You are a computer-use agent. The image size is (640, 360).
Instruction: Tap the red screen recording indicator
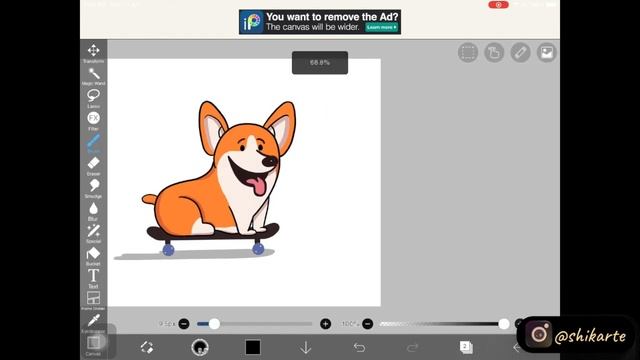point(498,4)
